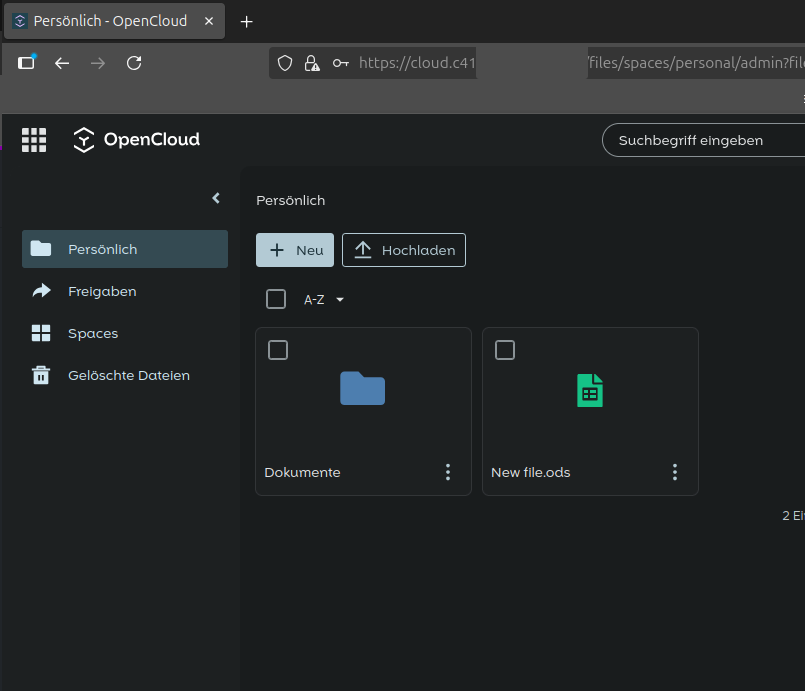Toggle the select all files checkbox

tap(276, 299)
